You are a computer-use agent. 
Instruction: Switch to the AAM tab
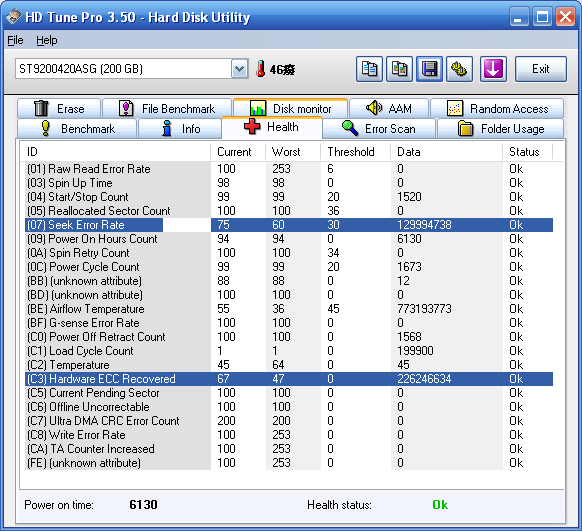(389, 109)
